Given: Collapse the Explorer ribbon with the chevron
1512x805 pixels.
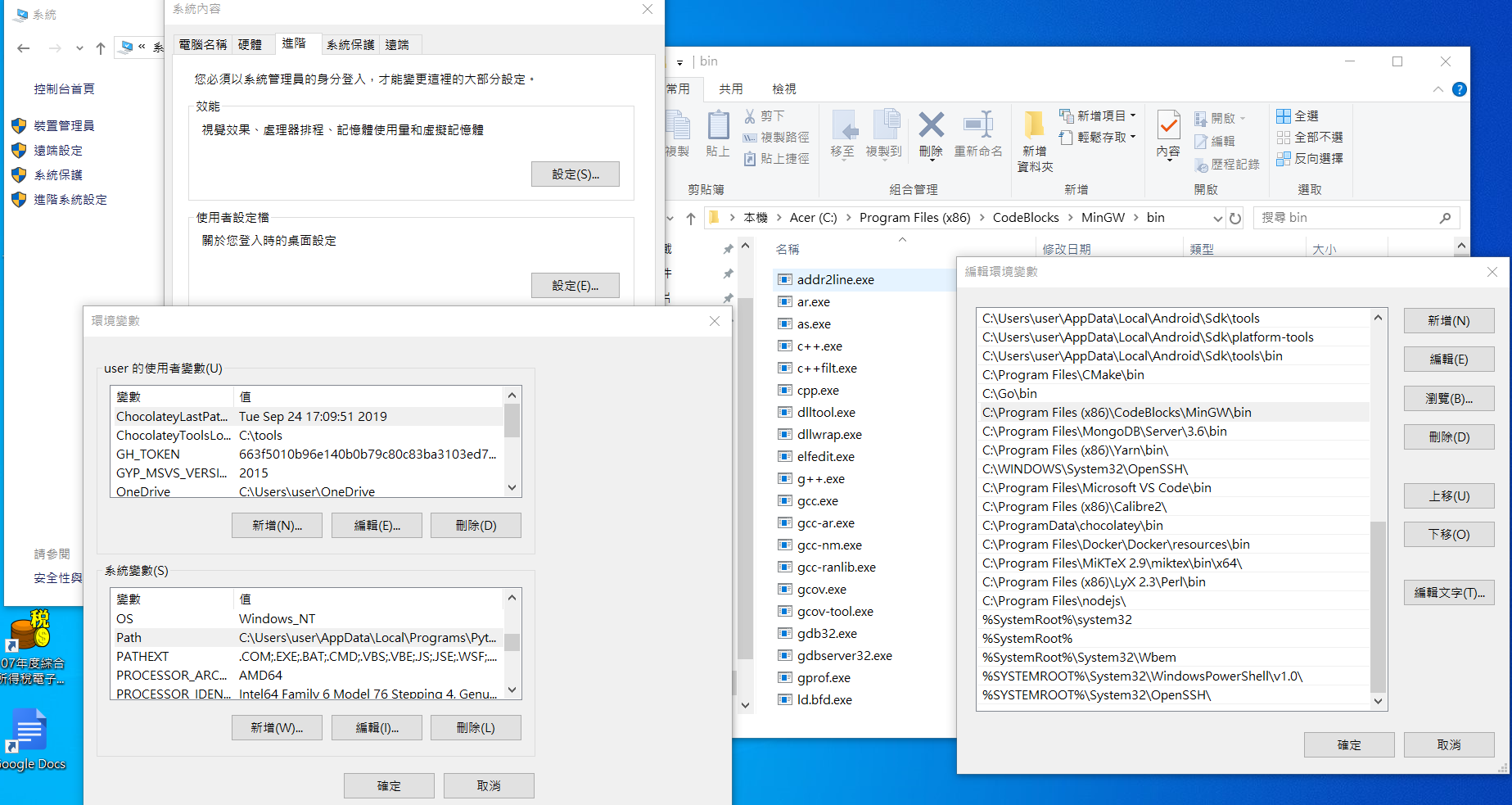Looking at the screenshot, I should (1438, 89).
